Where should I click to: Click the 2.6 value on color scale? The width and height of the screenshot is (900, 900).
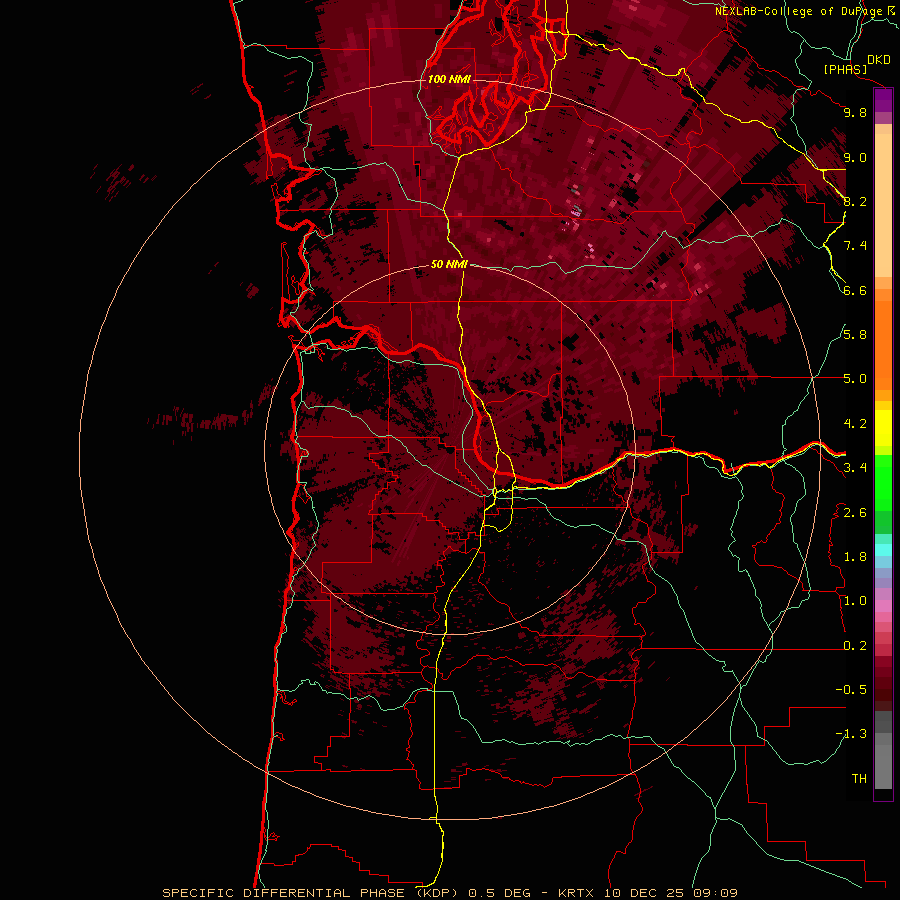pyautogui.click(x=855, y=513)
